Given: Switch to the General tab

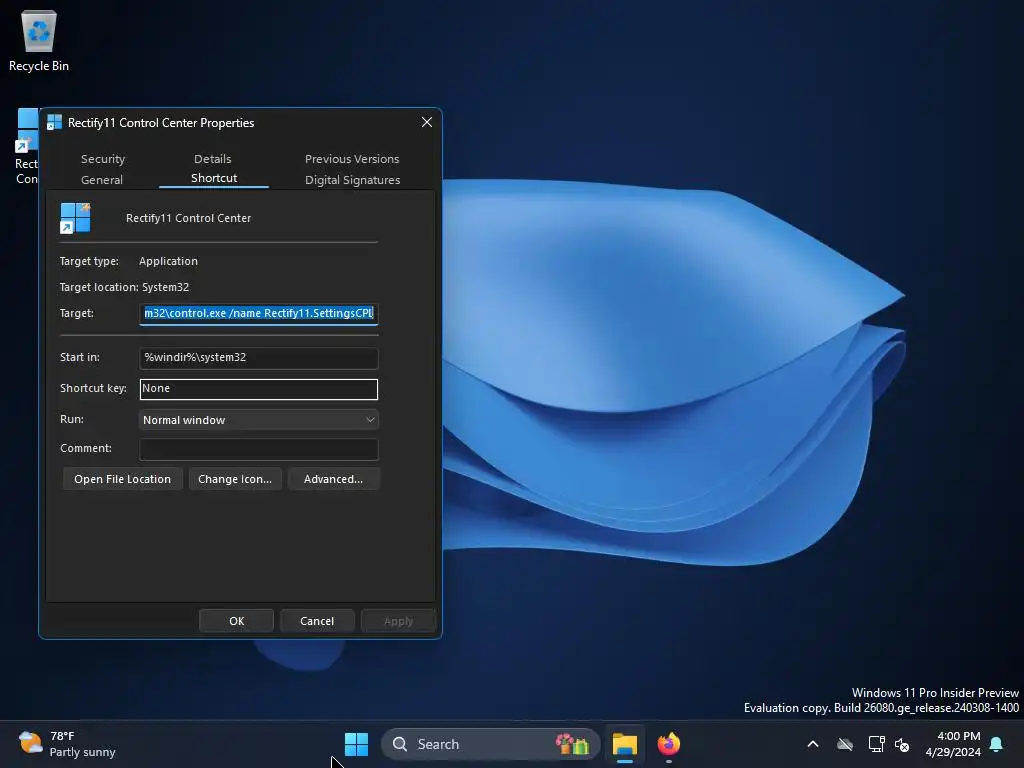Looking at the screenshot, I should point(102,180).
